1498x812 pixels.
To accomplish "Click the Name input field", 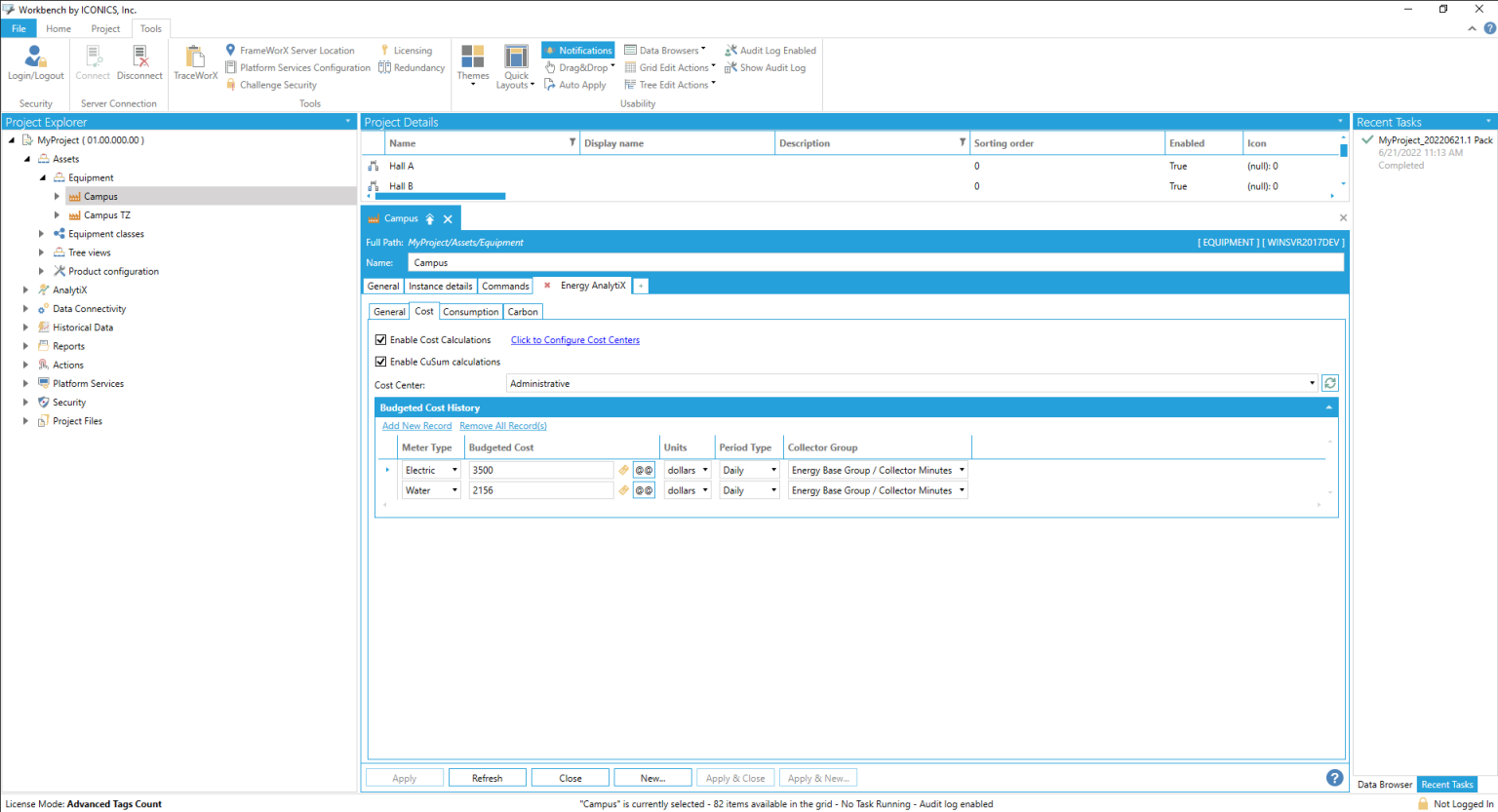I will (x=876, y=263).
